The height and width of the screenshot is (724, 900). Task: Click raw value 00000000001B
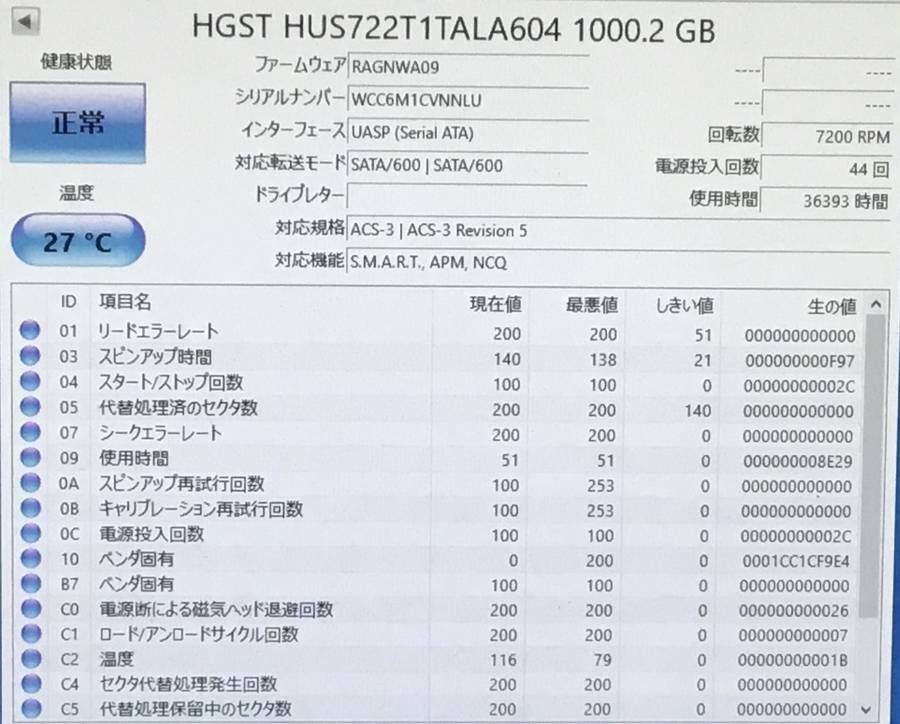(793, 660)
